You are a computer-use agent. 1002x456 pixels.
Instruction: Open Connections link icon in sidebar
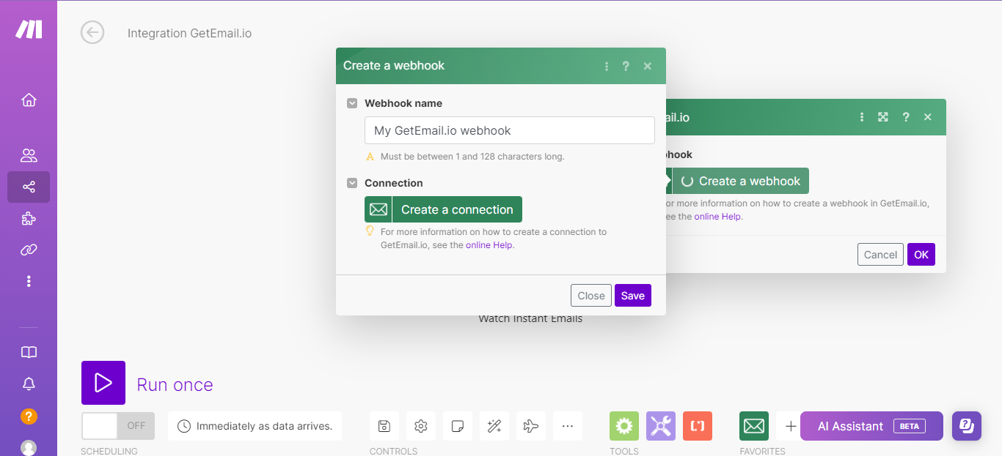(29, 250)
